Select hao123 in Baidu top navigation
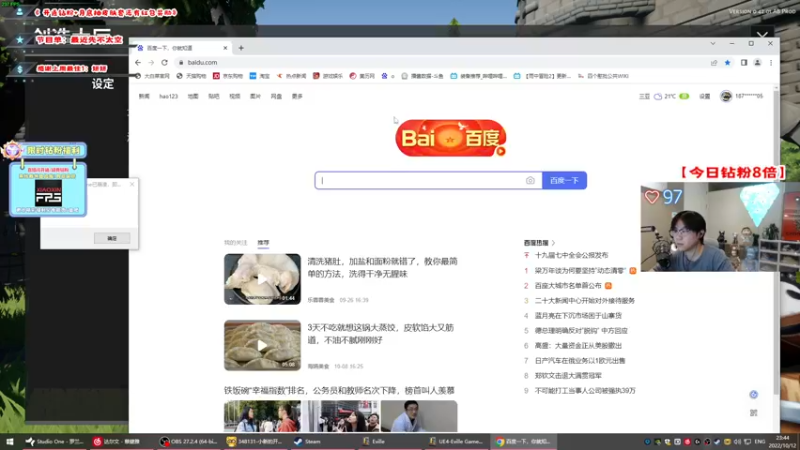This screenshot has width=800, height=450. coord(168,96)
